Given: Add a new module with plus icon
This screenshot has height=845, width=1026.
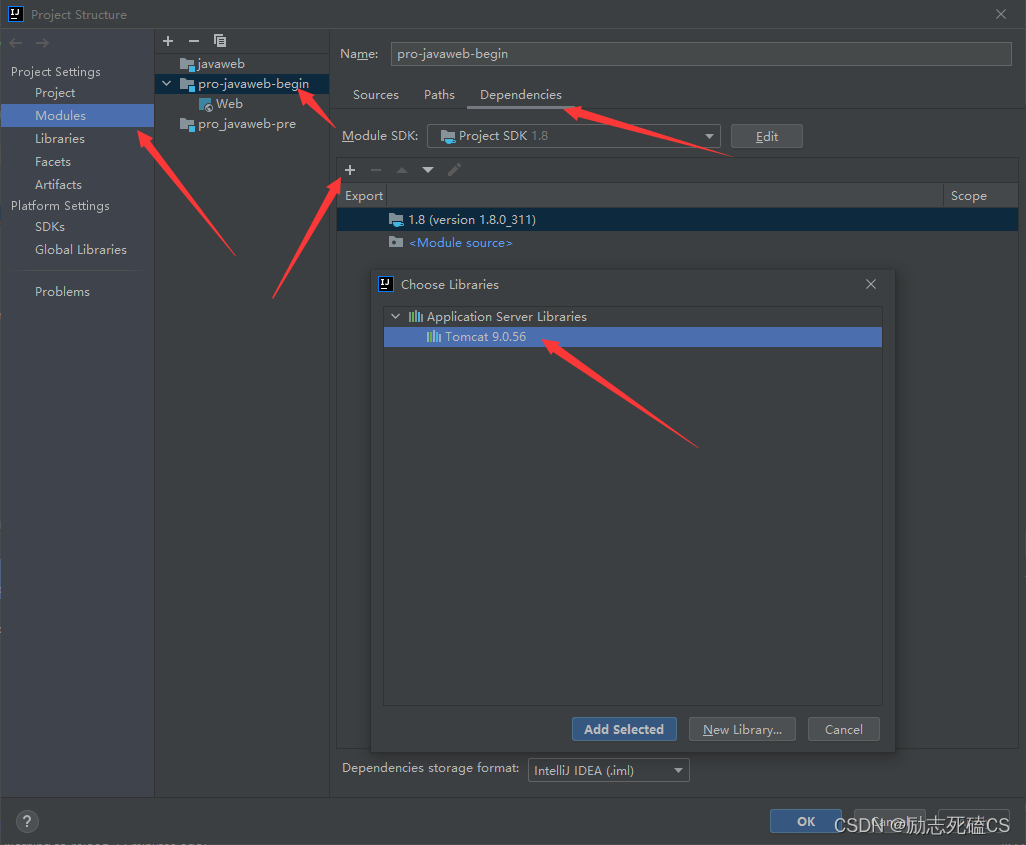Looking at the screenshot, I should [168, 41].
